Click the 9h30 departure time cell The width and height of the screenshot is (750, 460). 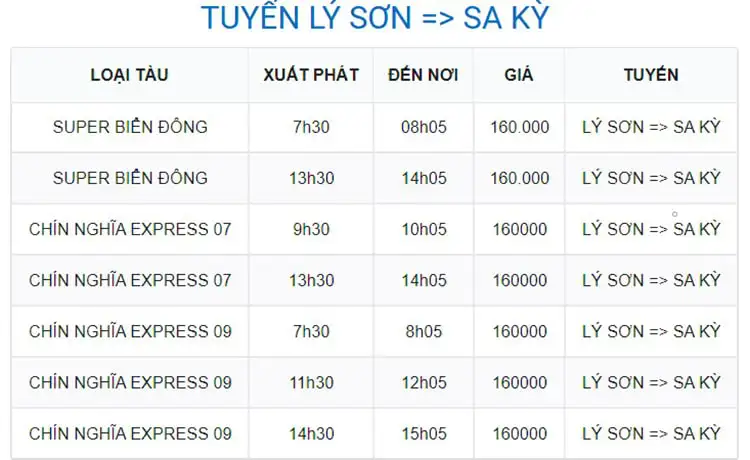pyautogui.click(x=311, y=229)
